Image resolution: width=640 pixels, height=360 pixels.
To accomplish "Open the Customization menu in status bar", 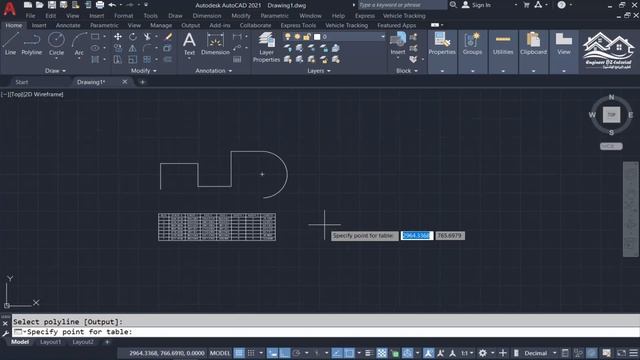I will [633, 353].
